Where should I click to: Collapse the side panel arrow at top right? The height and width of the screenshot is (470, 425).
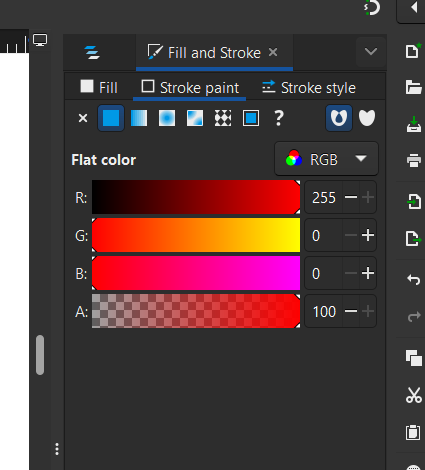coord(414,7)
